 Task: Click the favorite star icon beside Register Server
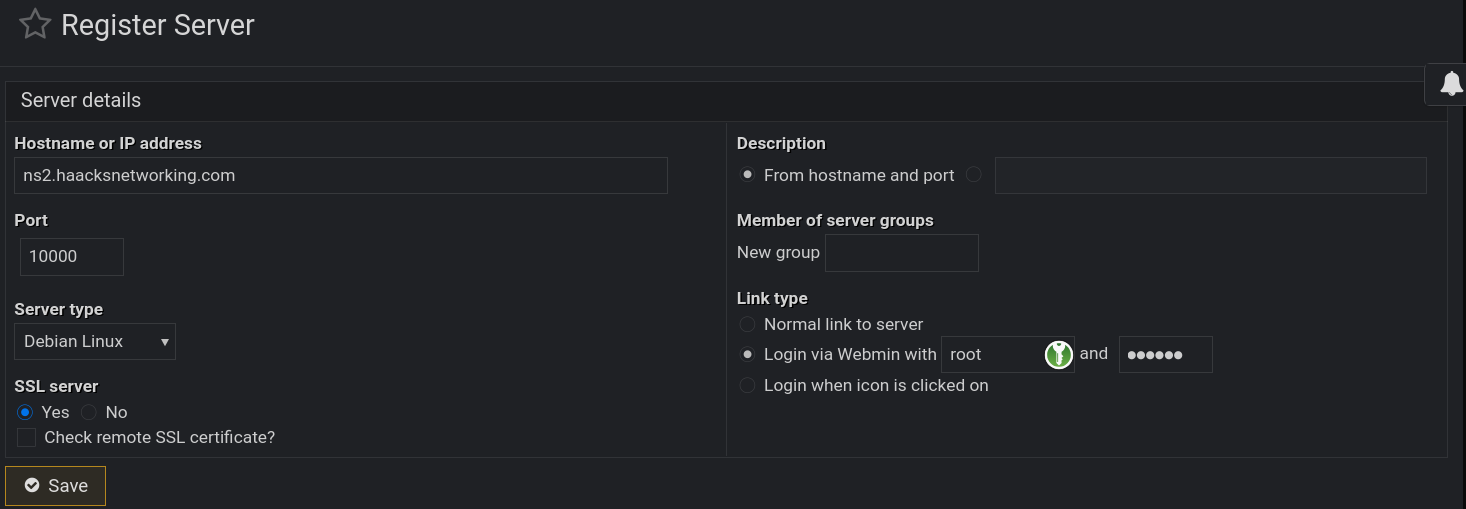point(35,24)
